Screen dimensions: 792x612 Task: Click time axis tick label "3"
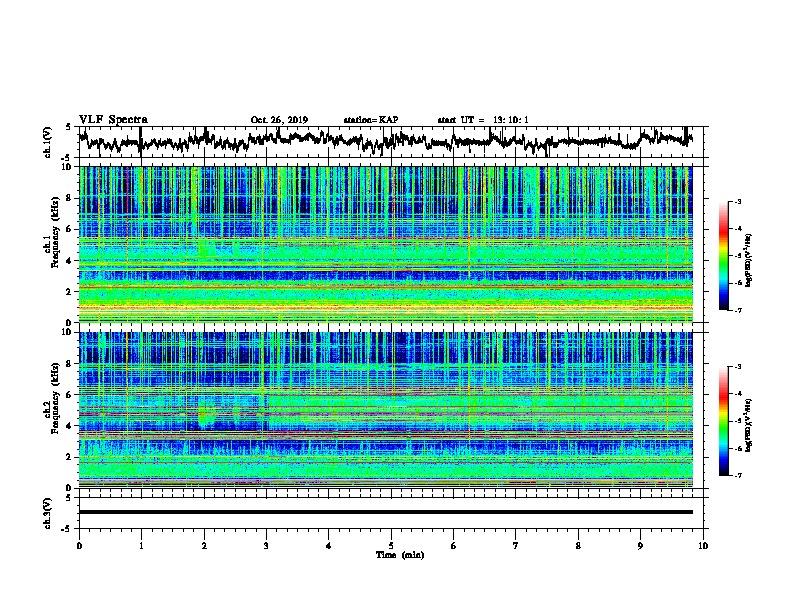pos(266,546)
